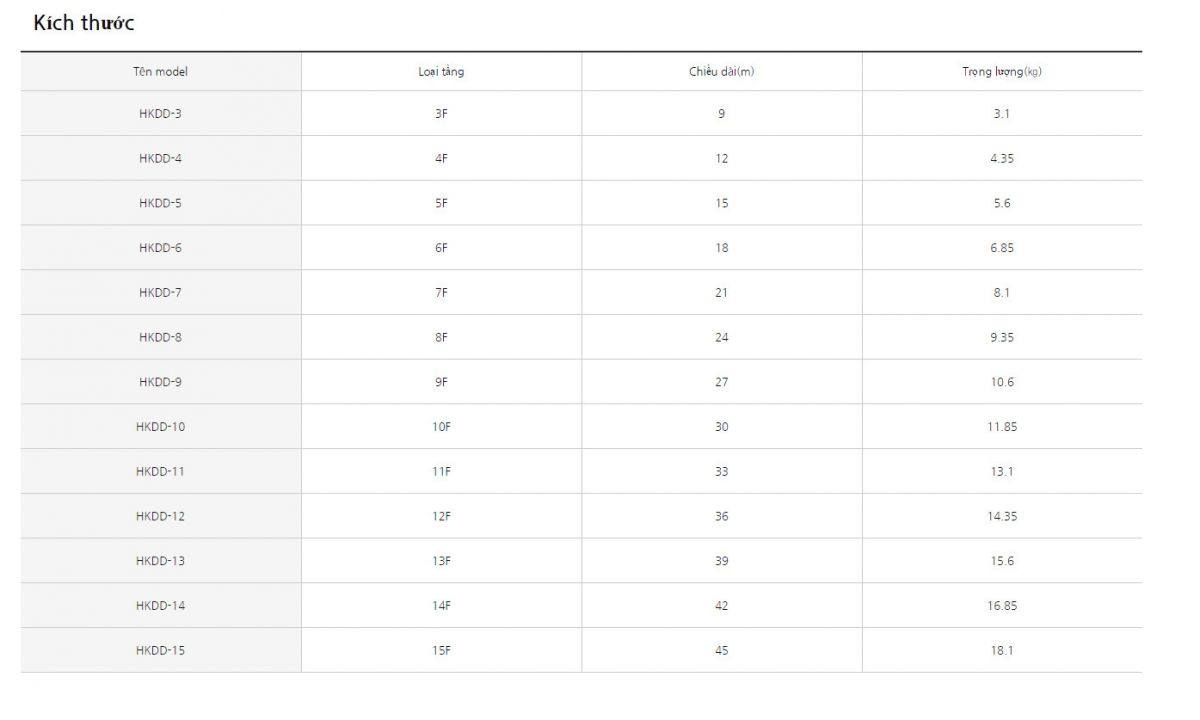Select the weight value 16.85

(1001, 606)
